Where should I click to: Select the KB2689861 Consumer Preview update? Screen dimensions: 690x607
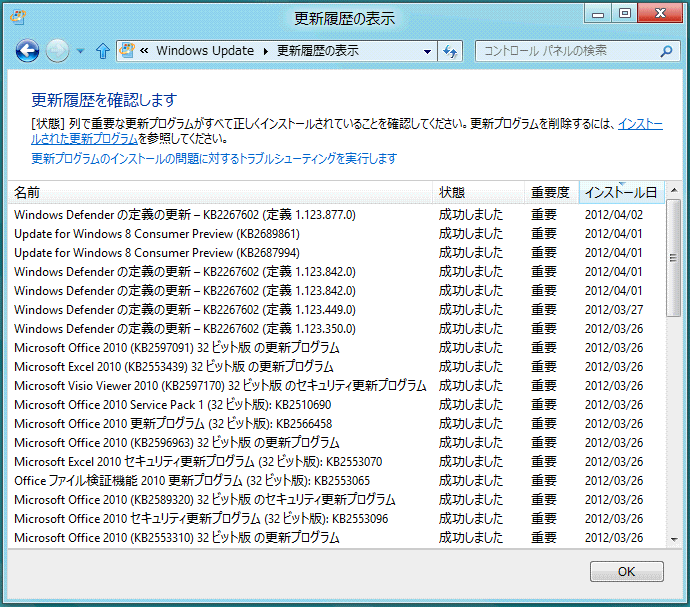pyautogui.click(x=336, y=234)
